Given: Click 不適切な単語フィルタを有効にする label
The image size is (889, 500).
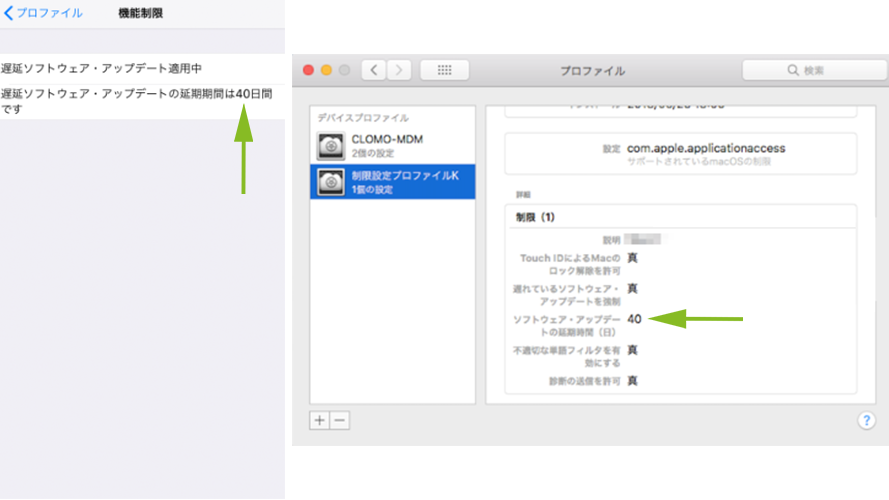Looking at the screenshot, I should [566, 357].
